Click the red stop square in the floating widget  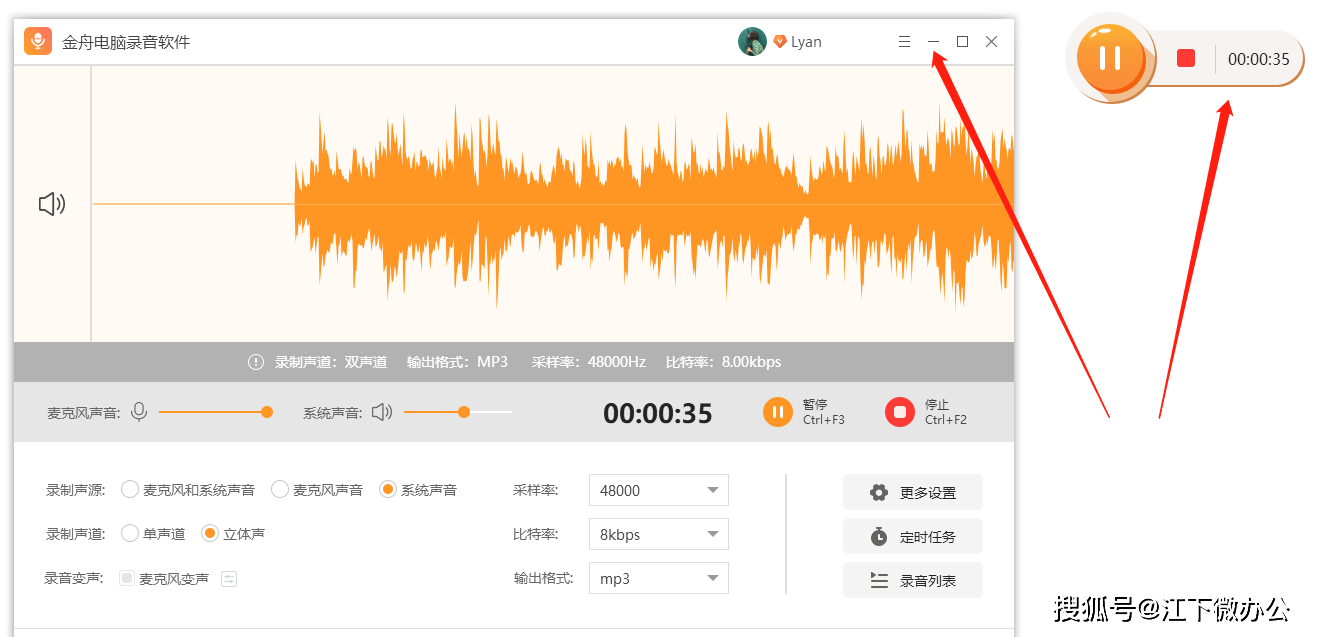(1185, 58)
